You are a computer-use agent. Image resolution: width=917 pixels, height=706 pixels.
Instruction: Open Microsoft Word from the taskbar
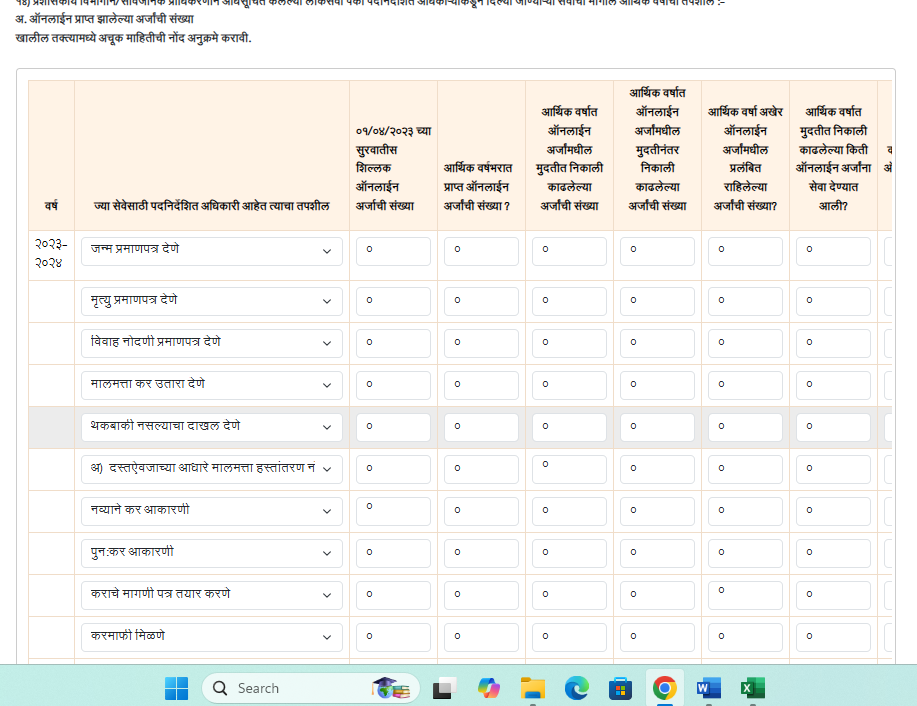pos(708,688)
